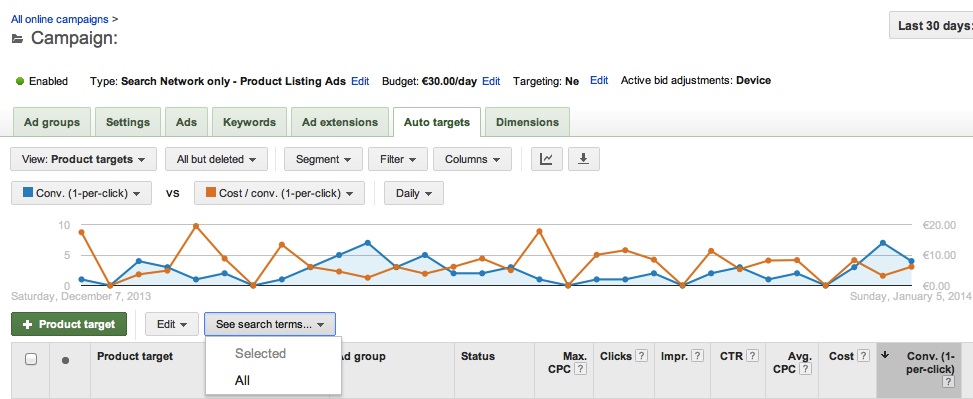Choose All from search terms menu
Screen dimensions: 973x399
click(243, 380)
